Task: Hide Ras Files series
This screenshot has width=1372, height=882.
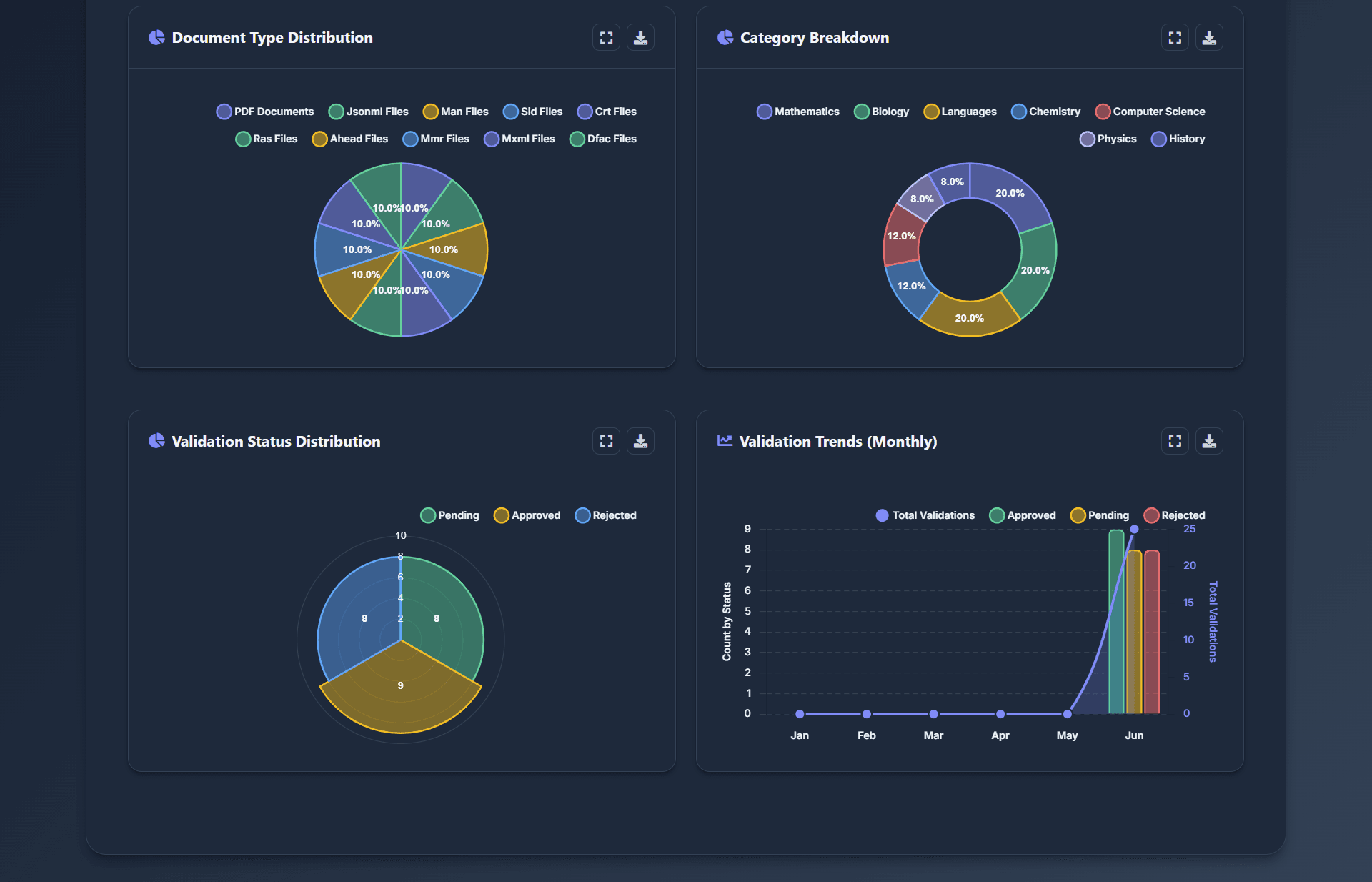Action: click(267, 139)
